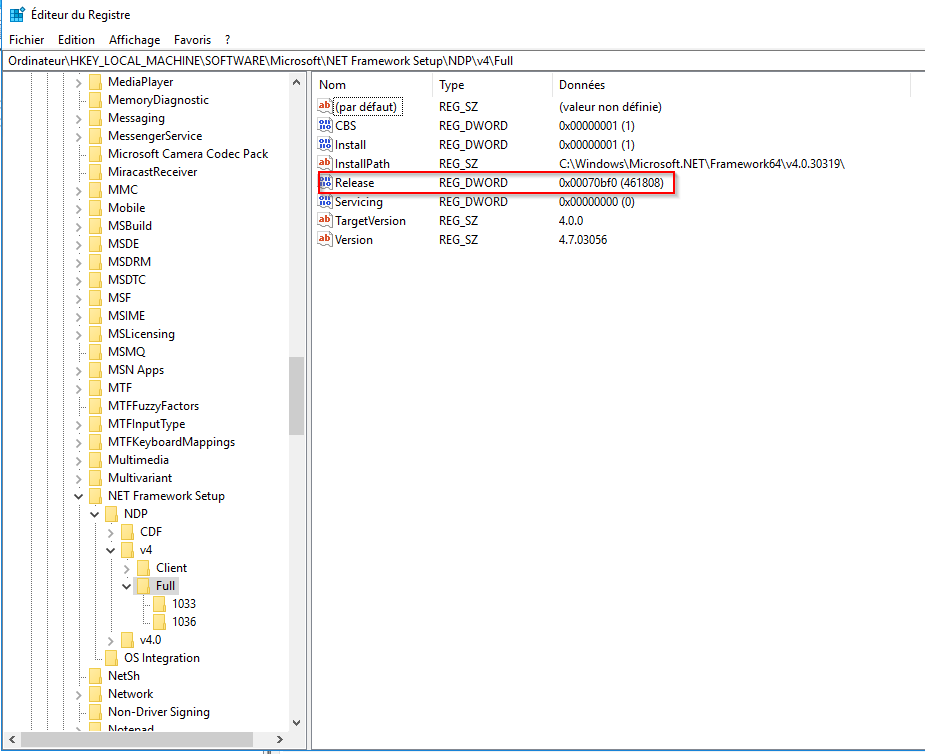The image size is (925, 754).
Task: Click the v4 folder icon
Action: [x=127, y=550]
